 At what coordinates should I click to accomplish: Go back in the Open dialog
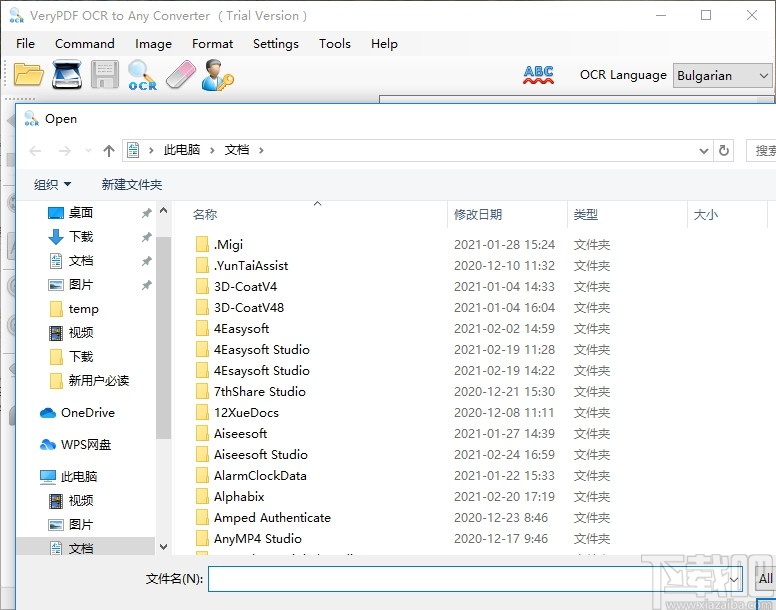pyautogui.click(x=35, y=150)
